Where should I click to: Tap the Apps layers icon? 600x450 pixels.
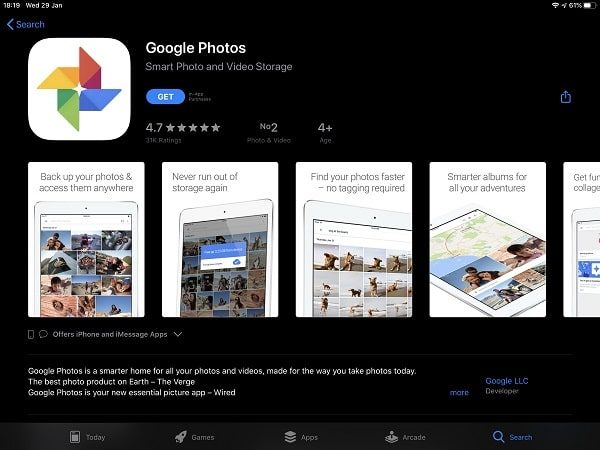click(290, 437)
